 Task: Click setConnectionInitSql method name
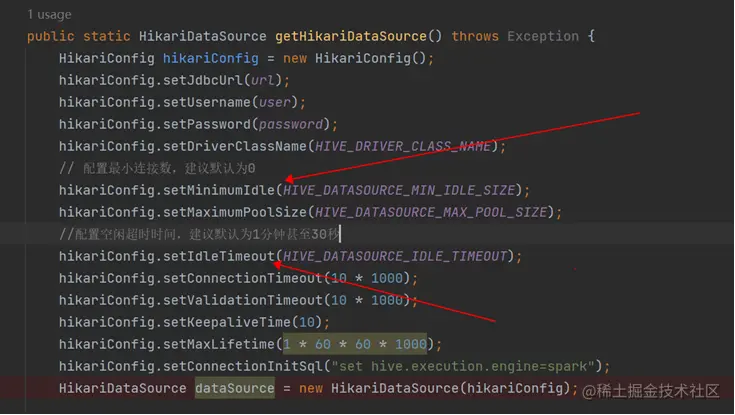tap(243, 366)
